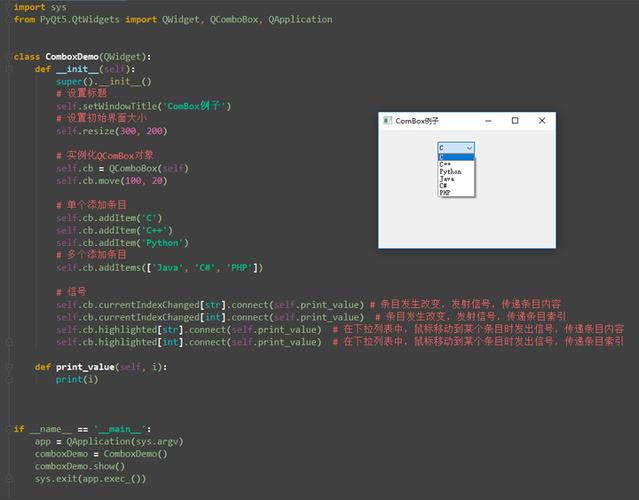Screen dimensions: 639x500
Task: Click QWidget in the PyQt5 import line
Action: 181,19
